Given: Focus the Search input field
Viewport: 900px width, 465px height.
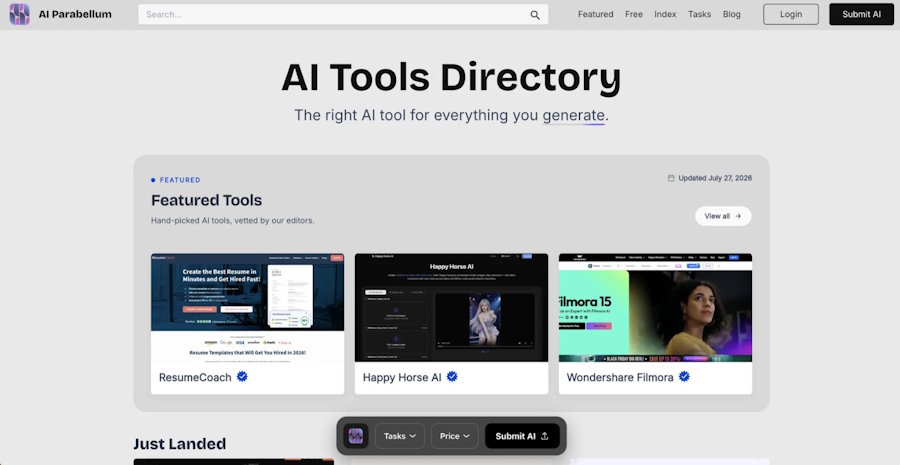Looking at the screenshot, I should coord(343,15).
